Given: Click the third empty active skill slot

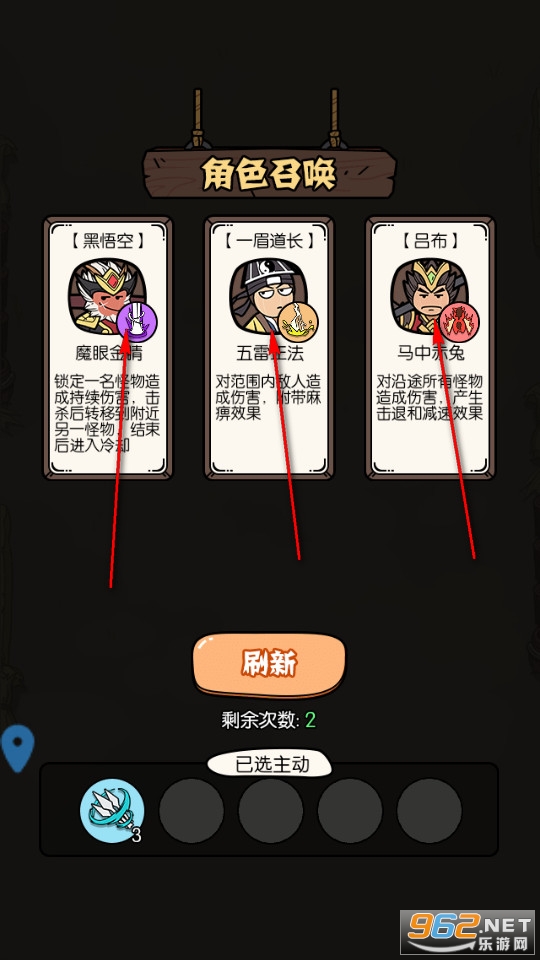Looking at the screenshot, I should coord(271,811).
